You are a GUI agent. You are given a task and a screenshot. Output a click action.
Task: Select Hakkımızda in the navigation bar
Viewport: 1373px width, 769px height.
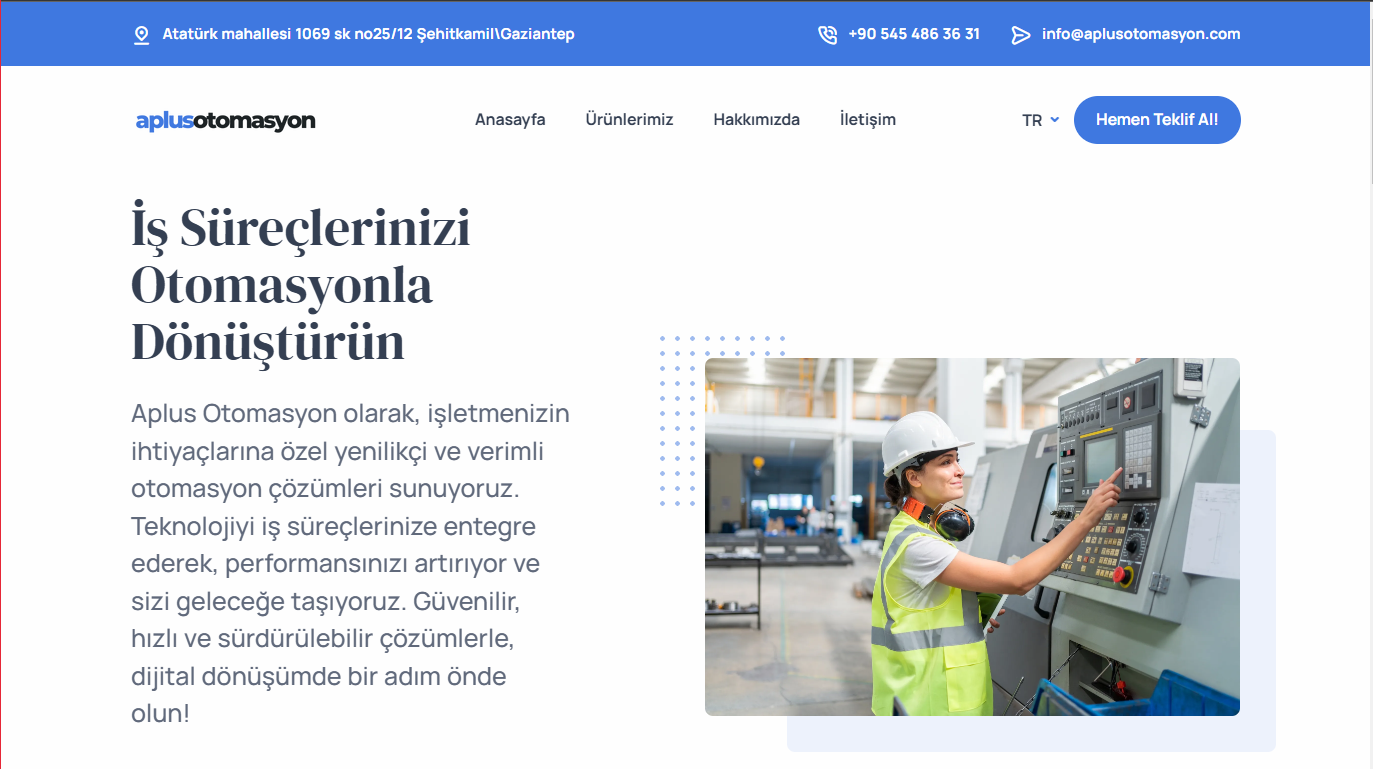click(756, 120)
